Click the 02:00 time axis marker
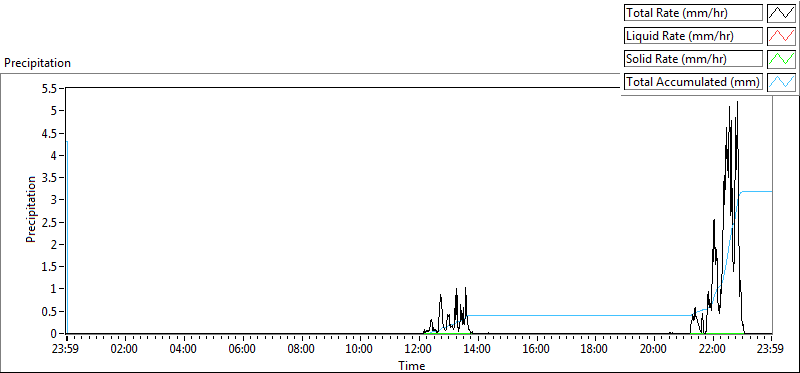 [125, 350]
